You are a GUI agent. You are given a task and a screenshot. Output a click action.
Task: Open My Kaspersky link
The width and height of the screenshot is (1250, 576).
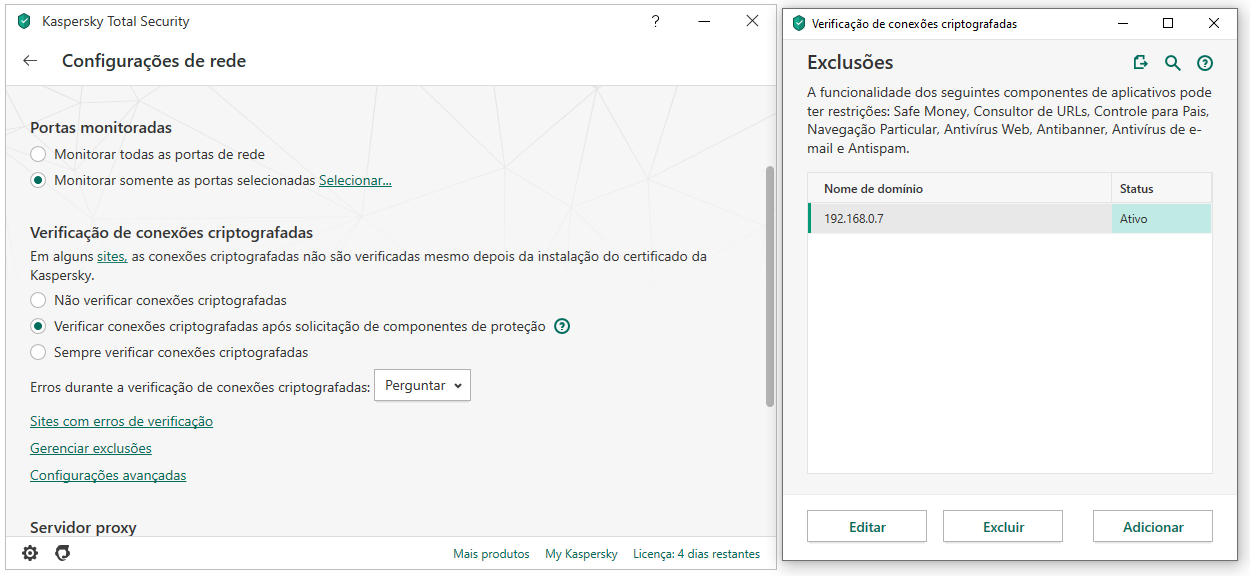pyautogui.click(x=581, y=554)
